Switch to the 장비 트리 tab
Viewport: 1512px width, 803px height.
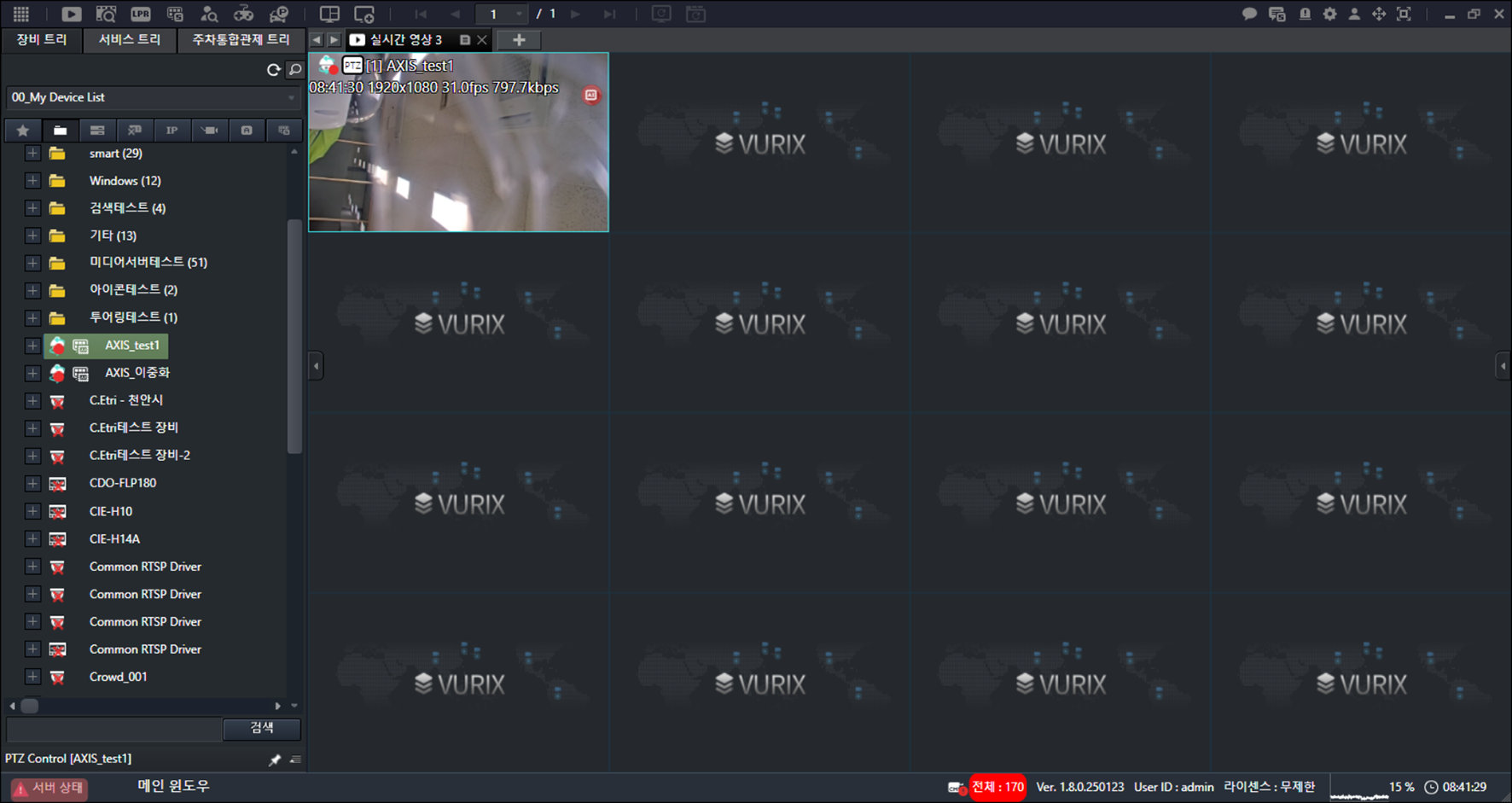coord(41,40)
